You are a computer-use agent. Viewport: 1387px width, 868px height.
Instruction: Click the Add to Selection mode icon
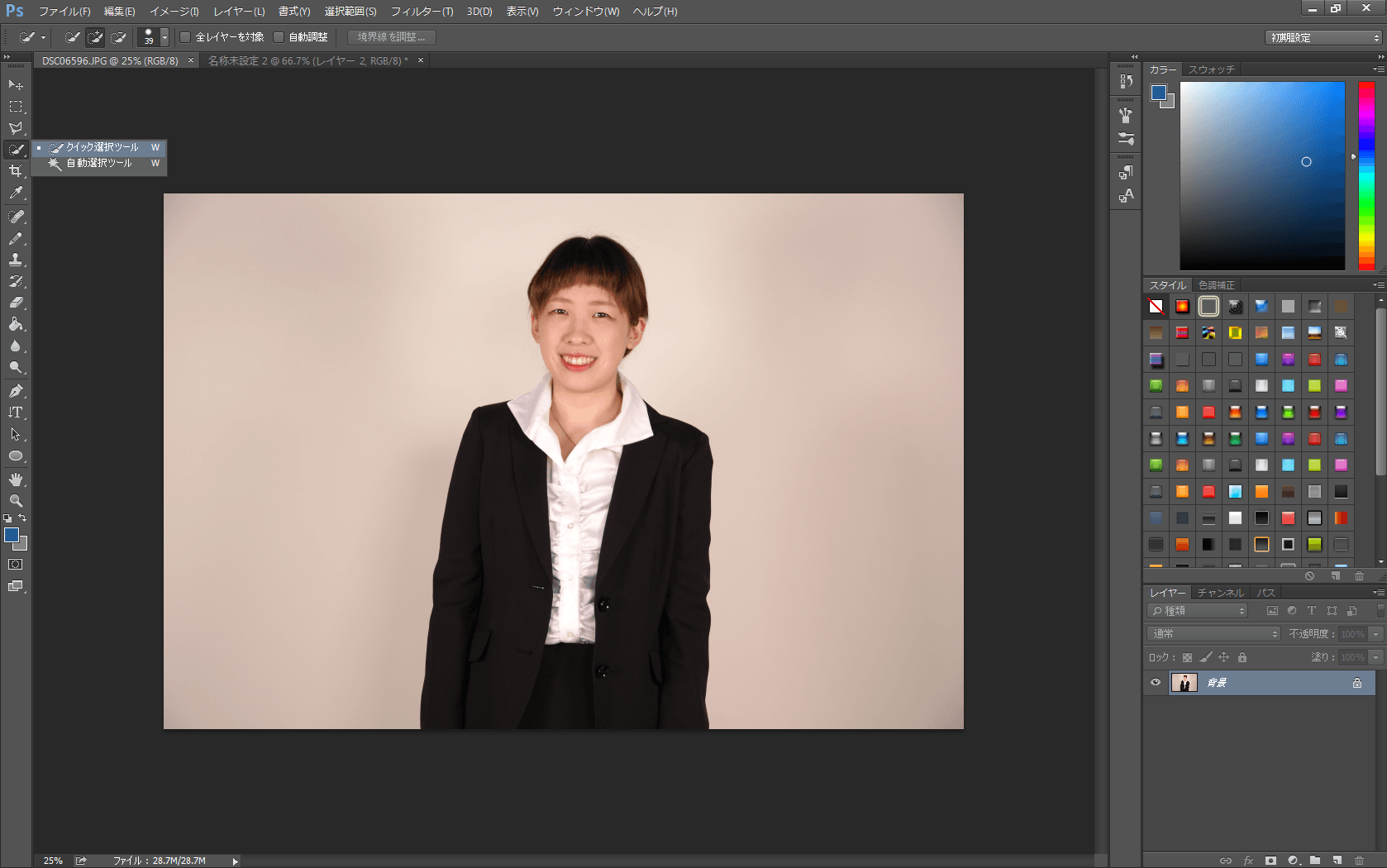[96, 37]
